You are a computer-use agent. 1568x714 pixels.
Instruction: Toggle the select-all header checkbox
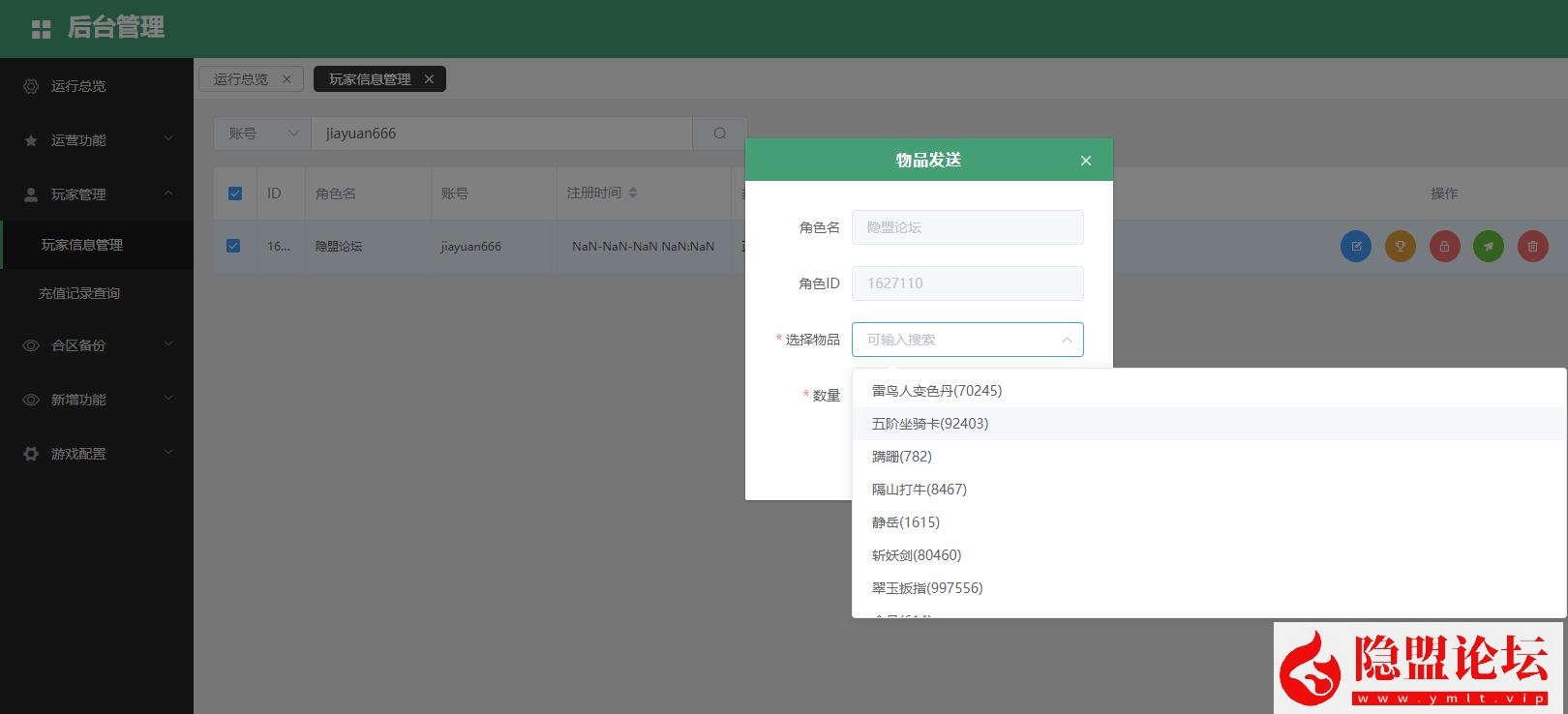point(234,193)
